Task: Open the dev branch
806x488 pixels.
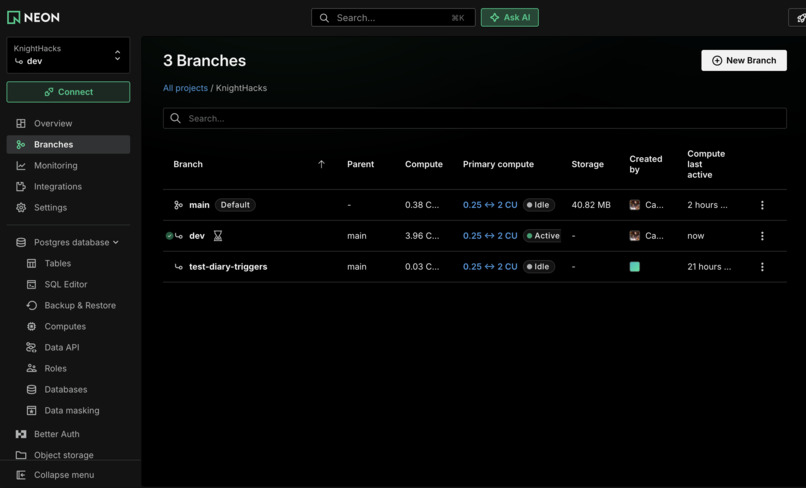Action: point(197,236)
